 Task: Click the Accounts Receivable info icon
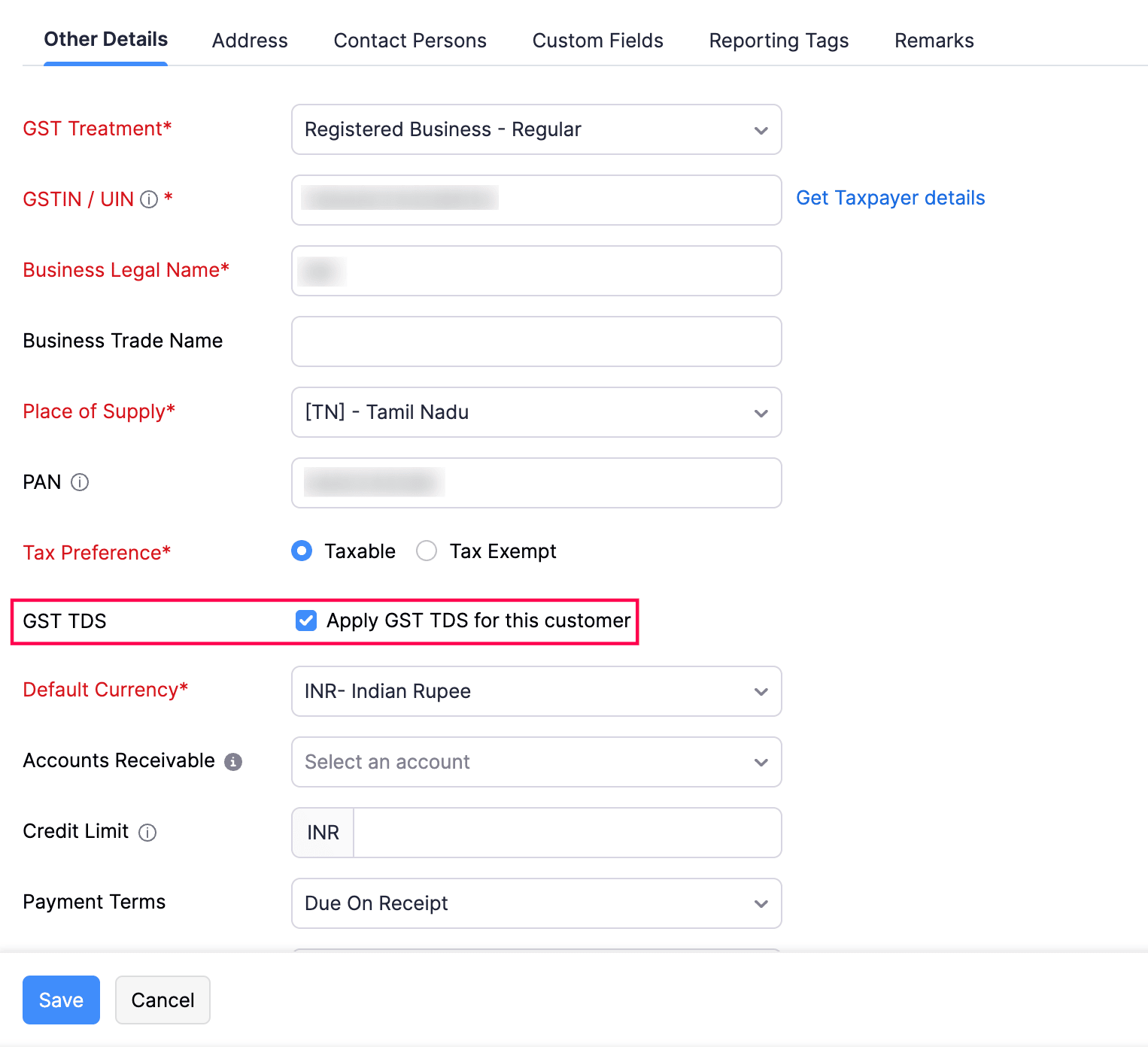[x=233, y=762]
